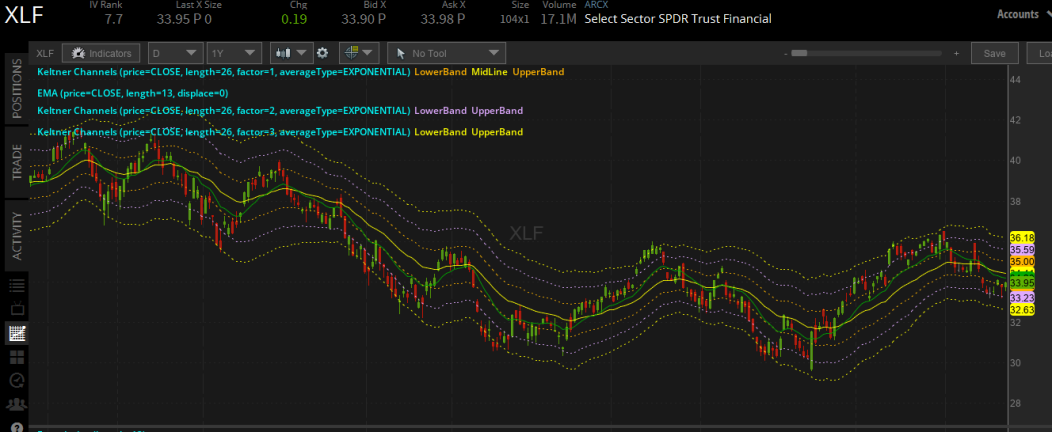This screenshot has height=432, width=1052.
Task: Open the four-tile grid layout icon
Action: [x=17, y=357]
